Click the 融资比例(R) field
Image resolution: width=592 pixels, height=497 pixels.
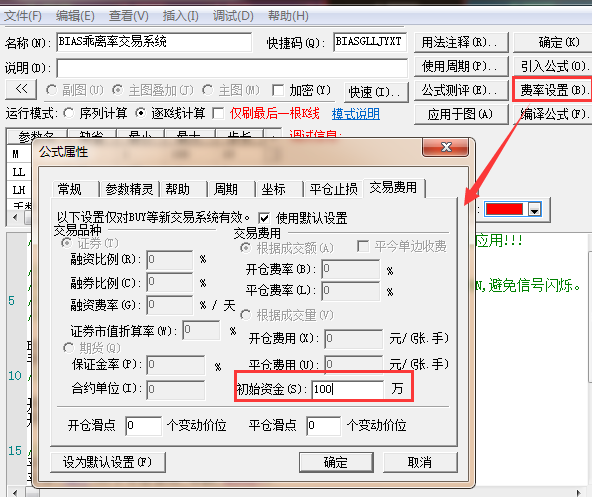[x=170, y=260]
